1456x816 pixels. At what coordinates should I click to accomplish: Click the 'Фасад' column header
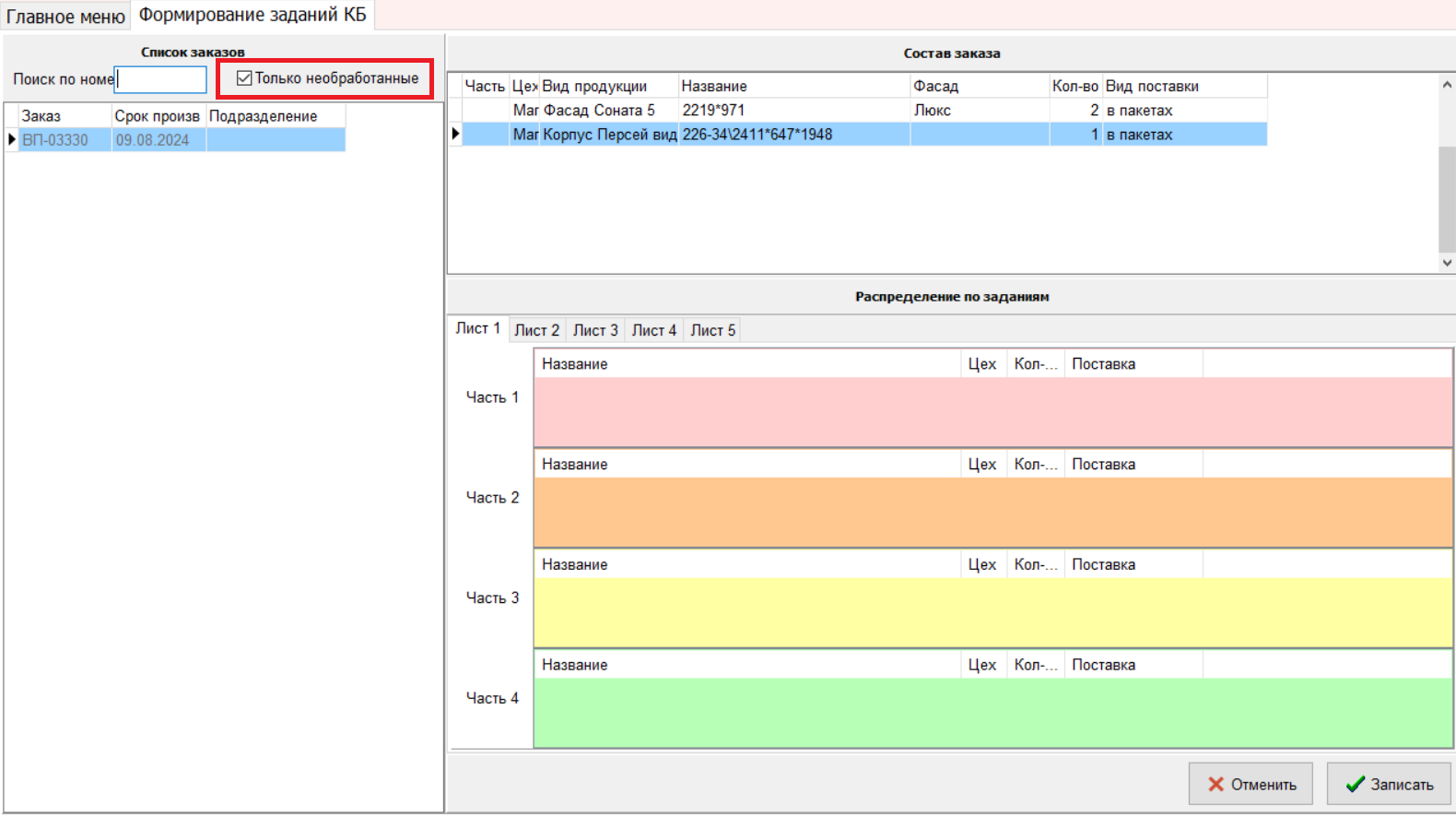pyautogui.click(x=979, y=87)
